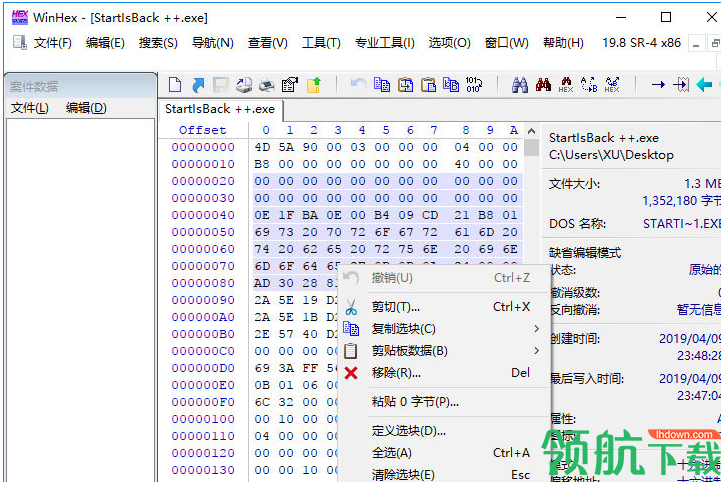Image resolution: width=721 pixels, height=482 pixels.
Task: Click the greyed Undo arrow in toolbar
Action: click(358, 85)
